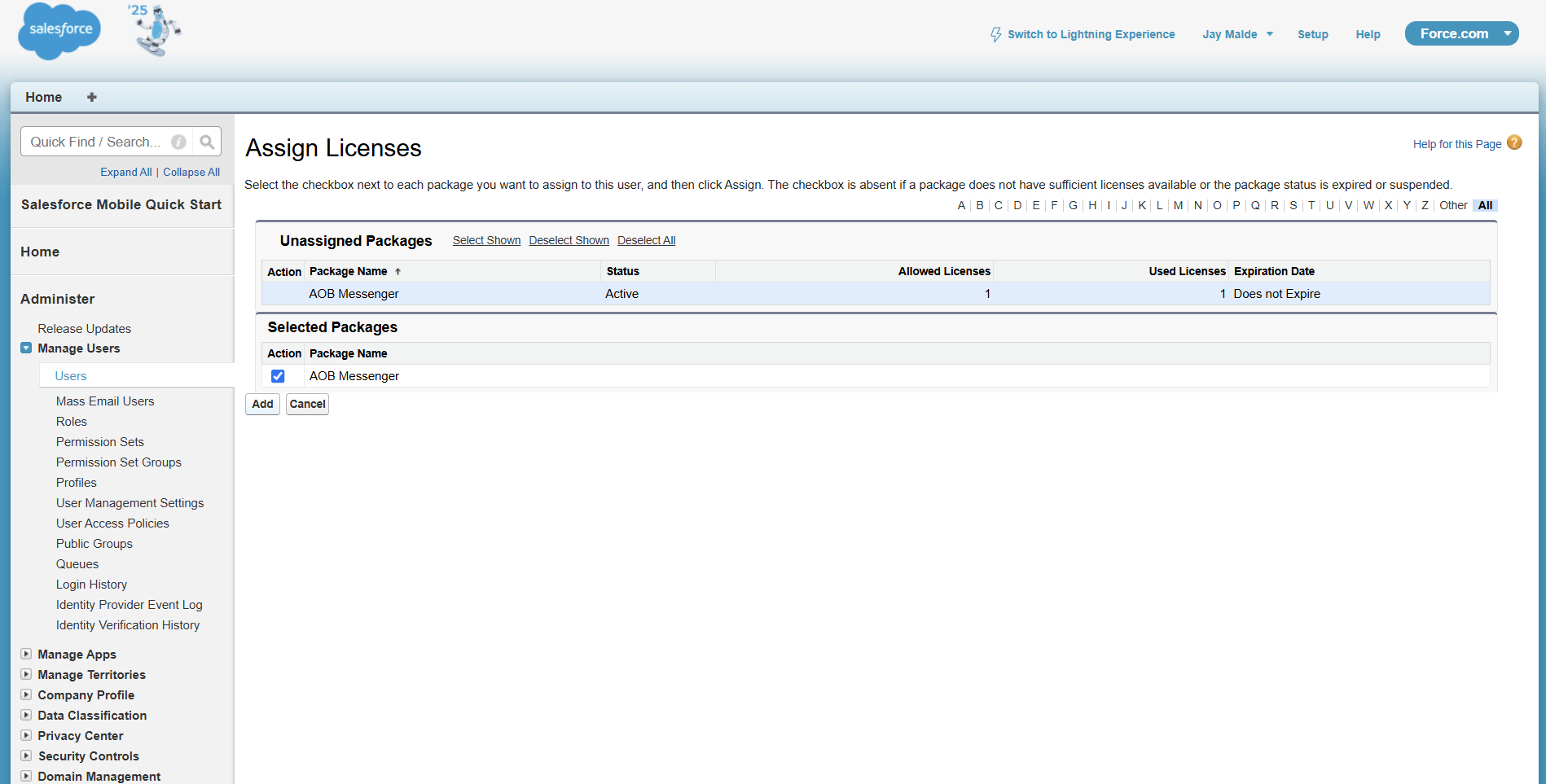Expand the Manage Apps section
Image resolution: width=1546 pixels, height=784 pixels.
pyautogui.click(x=26, y=654)
